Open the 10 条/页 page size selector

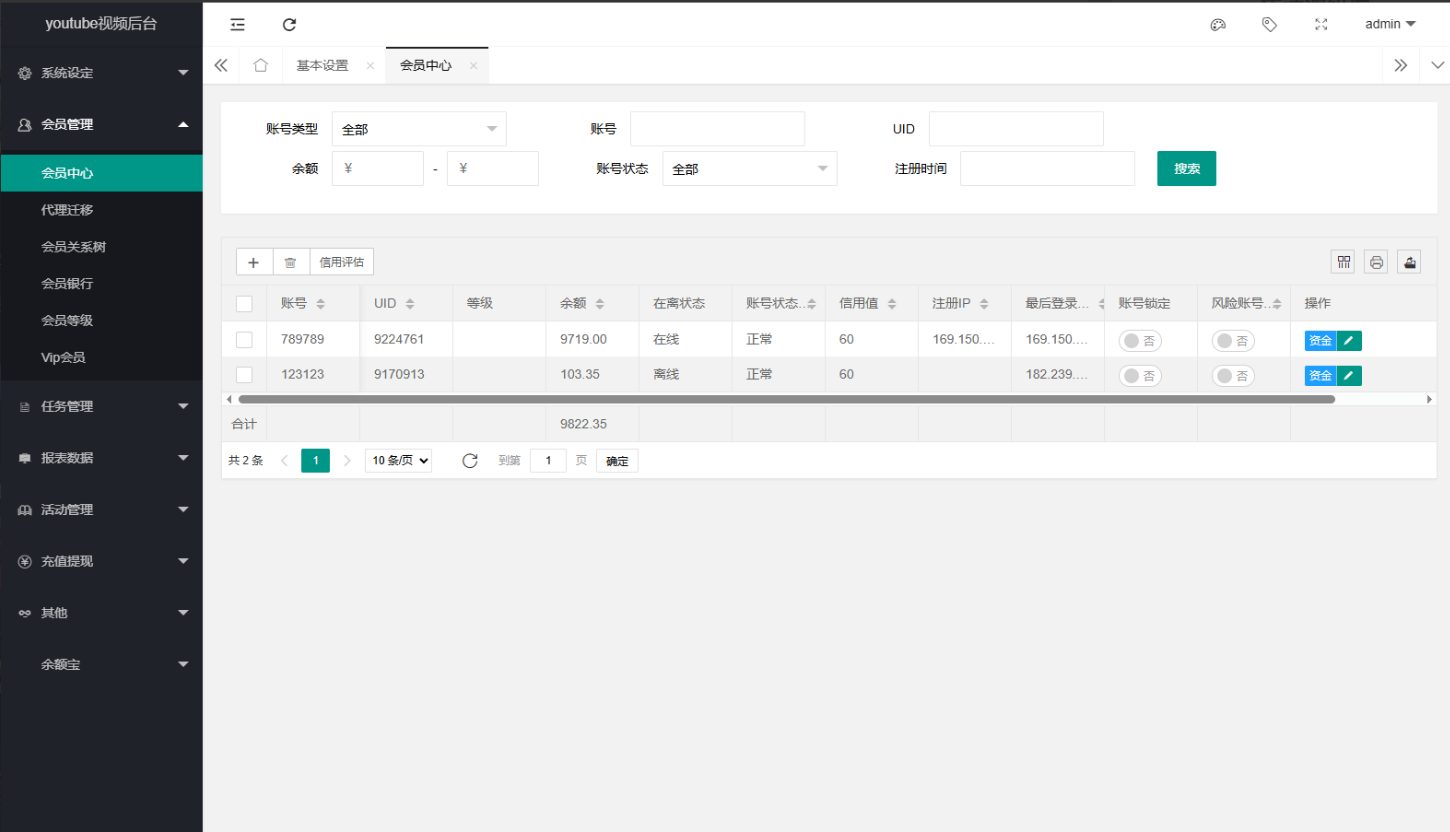(398, 461)
